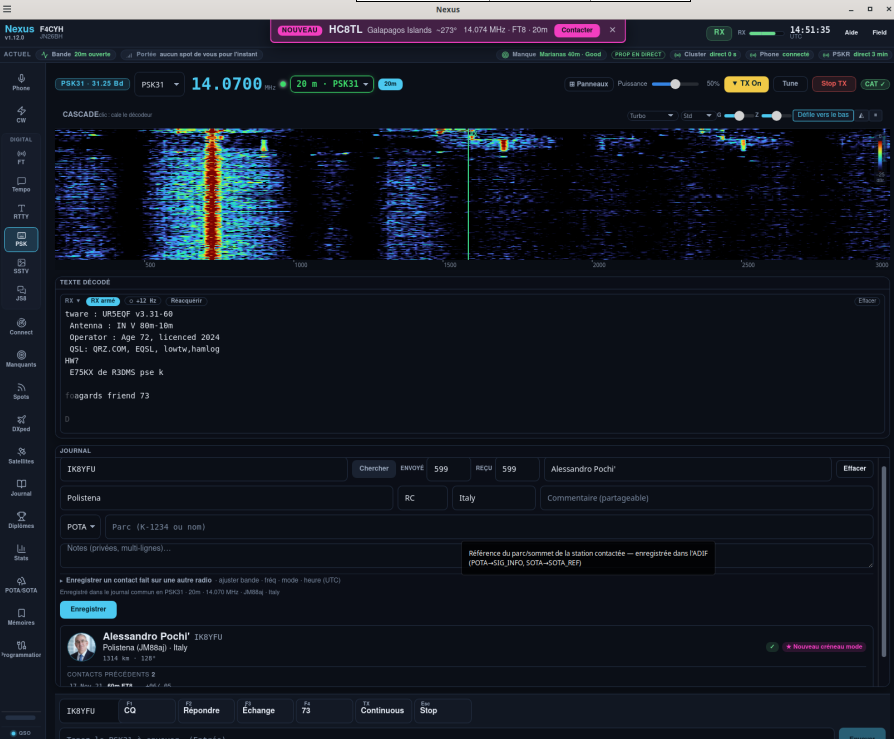This screenshot has height=739, width=894.
Task: Toggle the RX armé pill
Action: click(103, 301)
